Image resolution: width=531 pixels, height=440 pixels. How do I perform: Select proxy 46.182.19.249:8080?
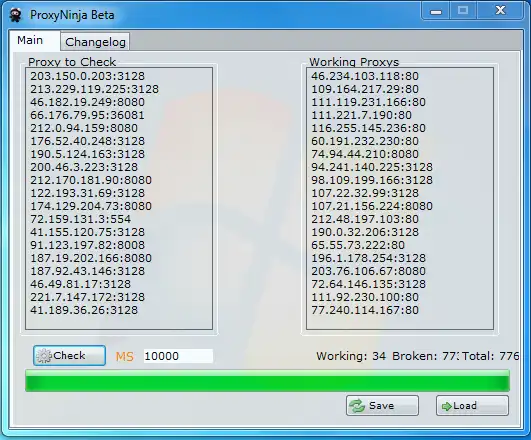click(87, 102)
